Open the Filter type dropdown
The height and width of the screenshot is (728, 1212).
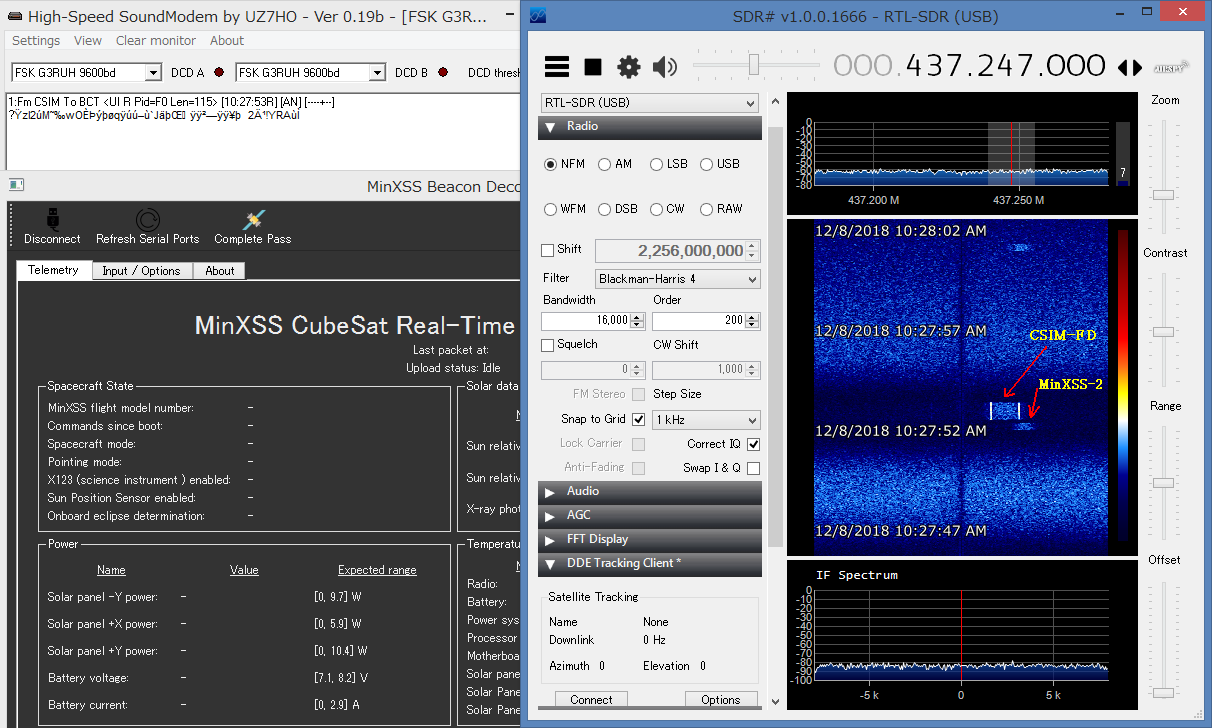(x=678, y=279)
